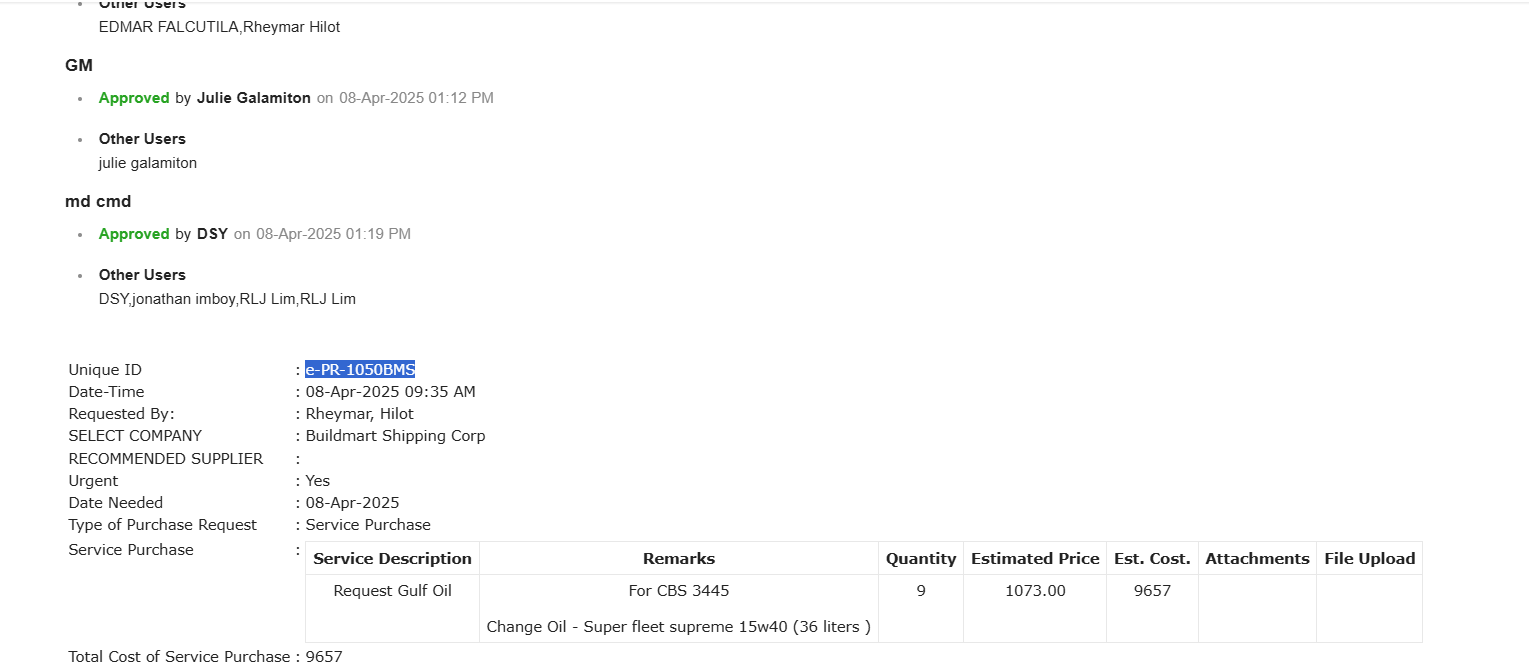Click the green Approved status under md cmd
Viewport: 1529px width, 671px height.
coord(134,234)
